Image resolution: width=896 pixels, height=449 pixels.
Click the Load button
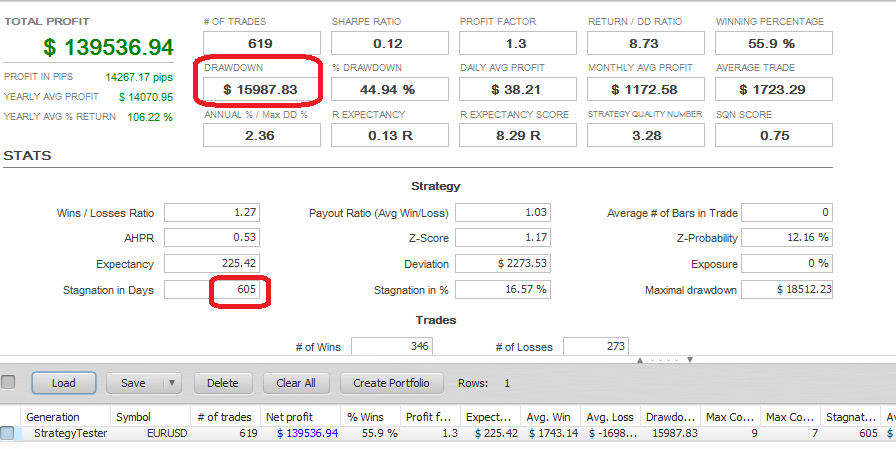[63, 383]
